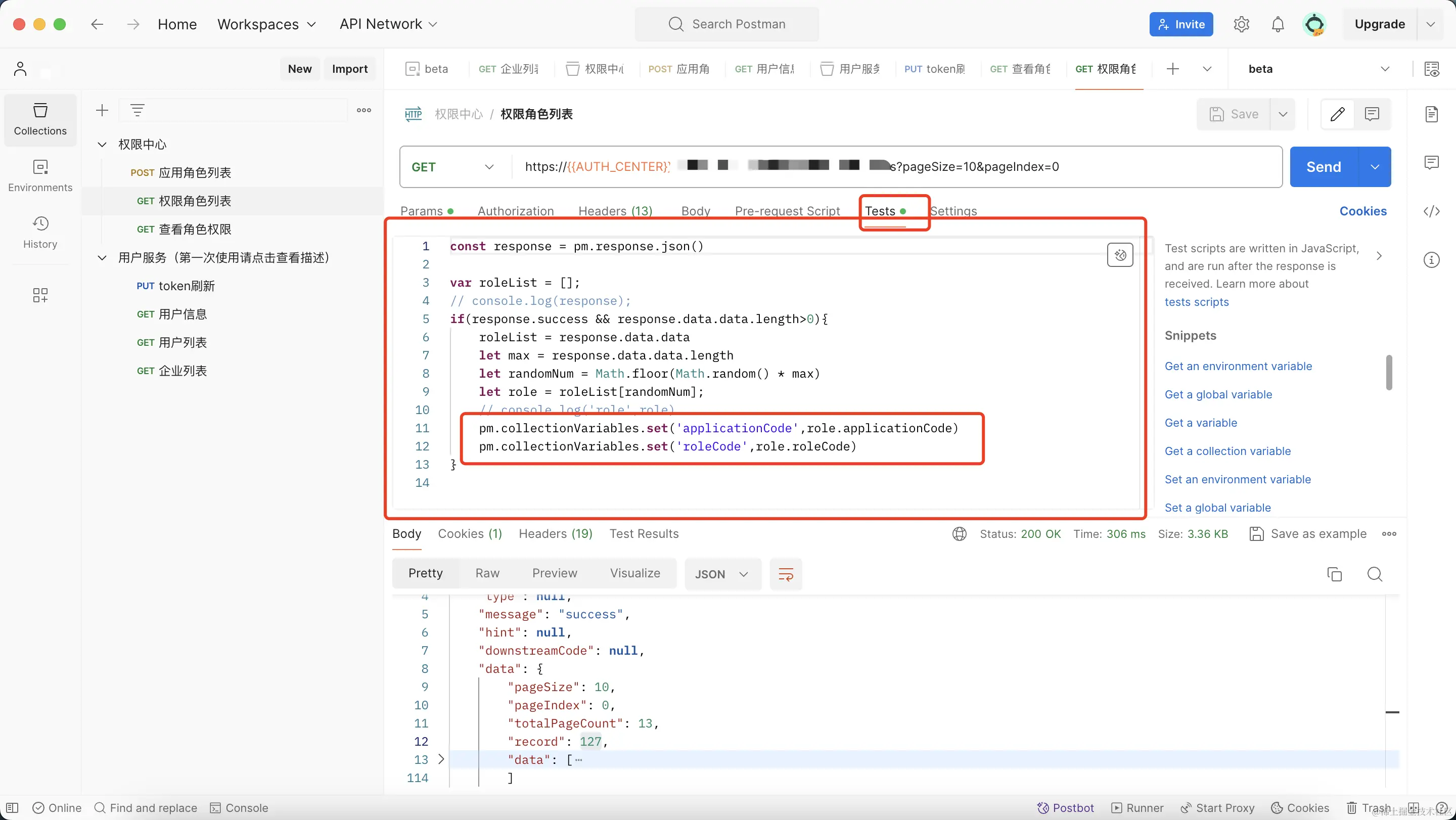The height and width of the screenshot is (820, 1456).
Task: Switch to the Pre-request Script tab
Action: [x=787, y=211]
